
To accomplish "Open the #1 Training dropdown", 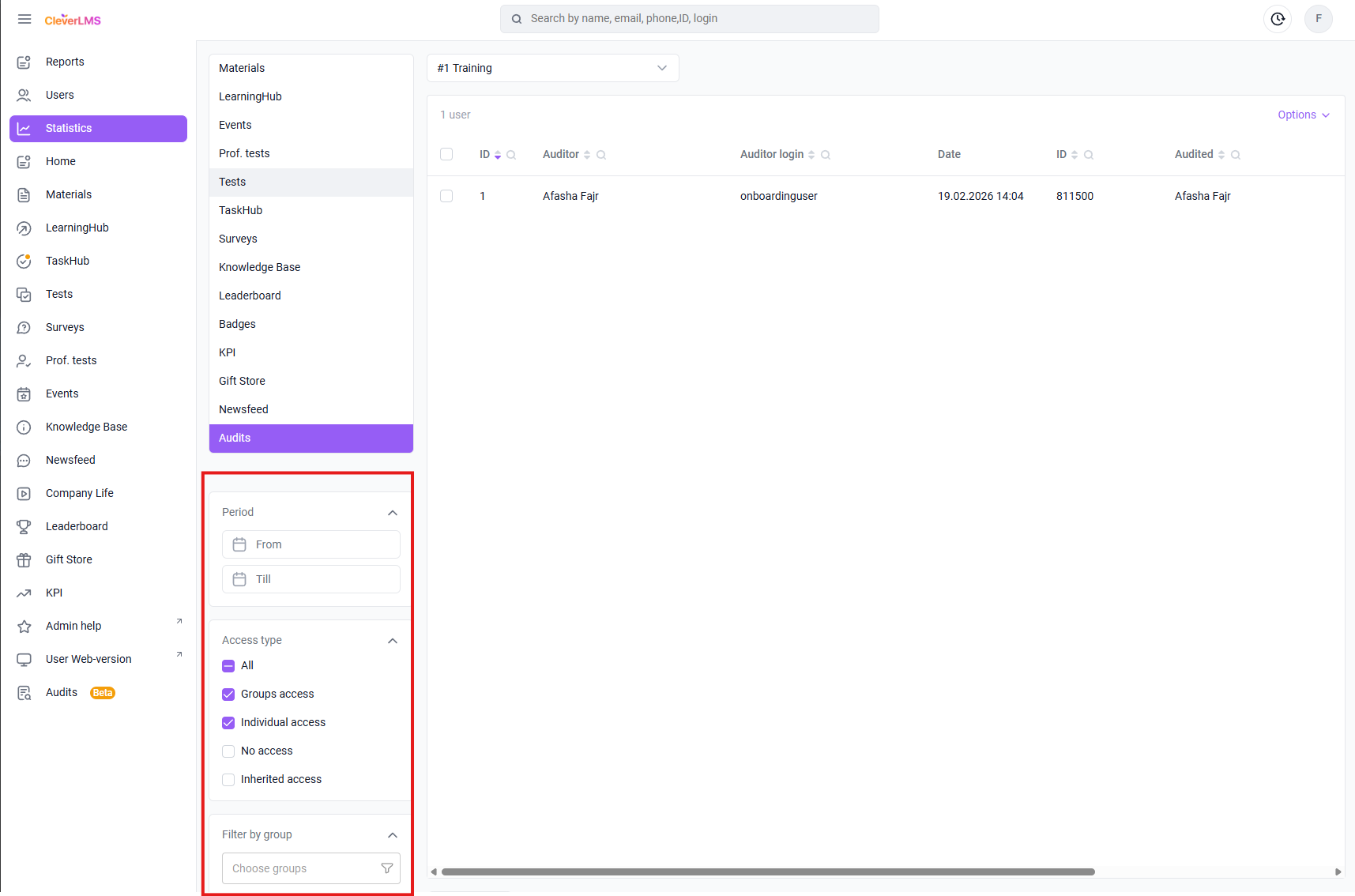I will [552, 68].
